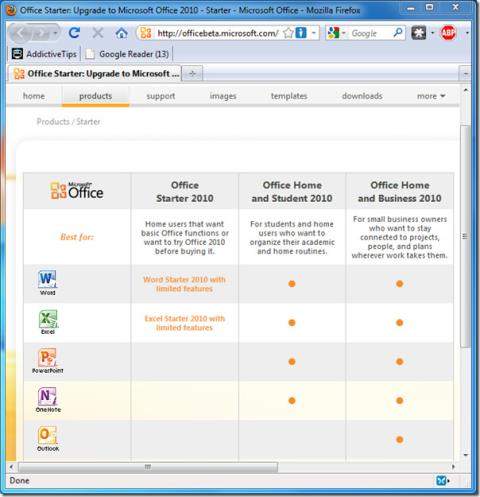Click the horizontal scrollbar left arrow
This screenshot has width=480, height=497.
click(11, 467)
